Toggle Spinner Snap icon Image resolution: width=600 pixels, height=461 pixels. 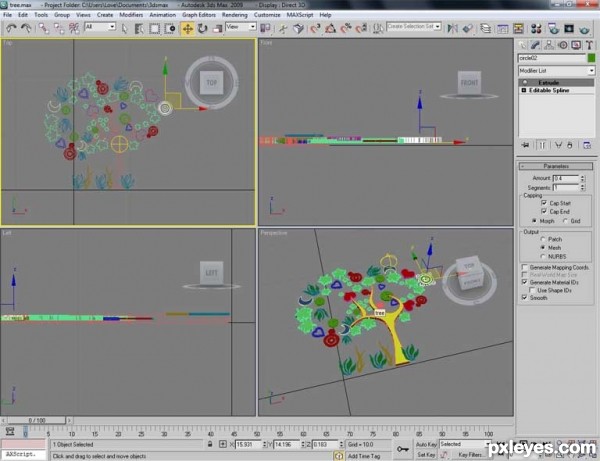361,28
